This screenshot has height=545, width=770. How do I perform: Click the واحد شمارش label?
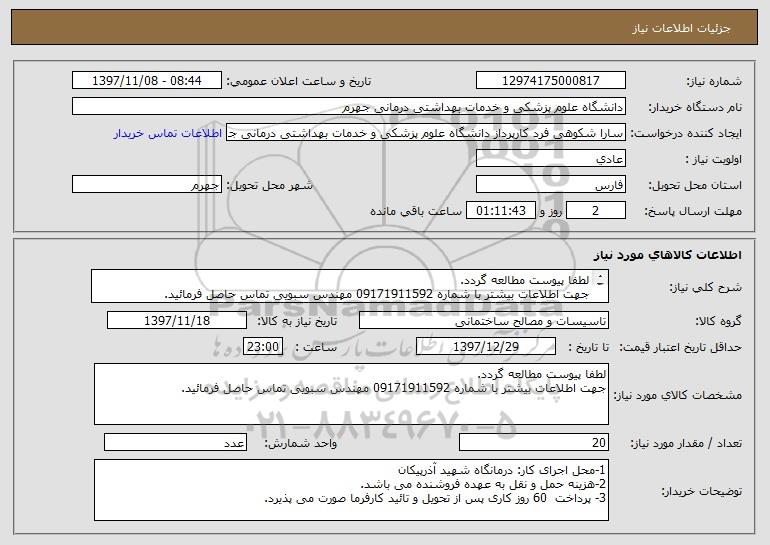pyautogui.click(x=301, y=443)
